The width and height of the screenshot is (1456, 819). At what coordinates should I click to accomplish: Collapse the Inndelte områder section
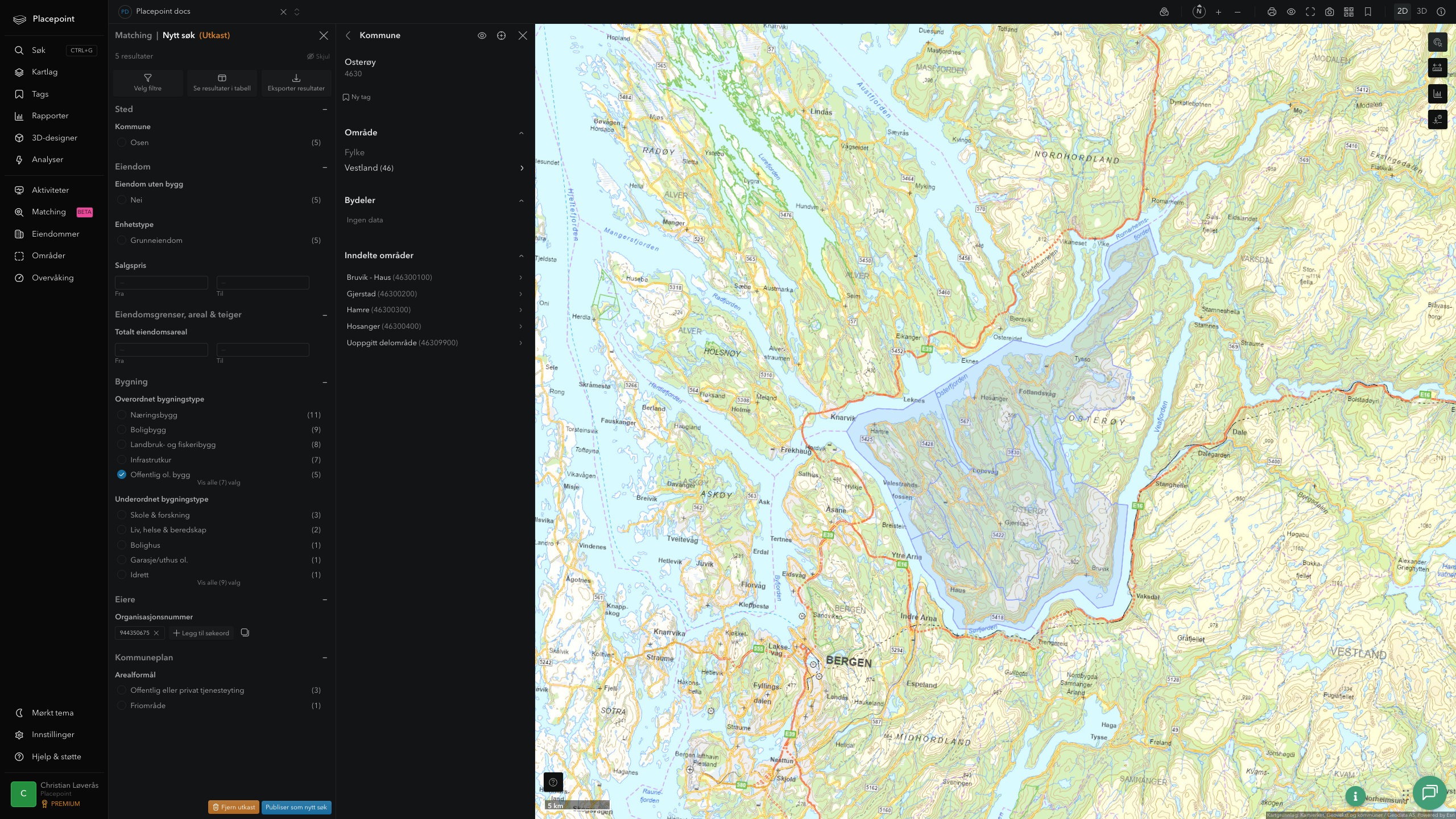point(521,255)
